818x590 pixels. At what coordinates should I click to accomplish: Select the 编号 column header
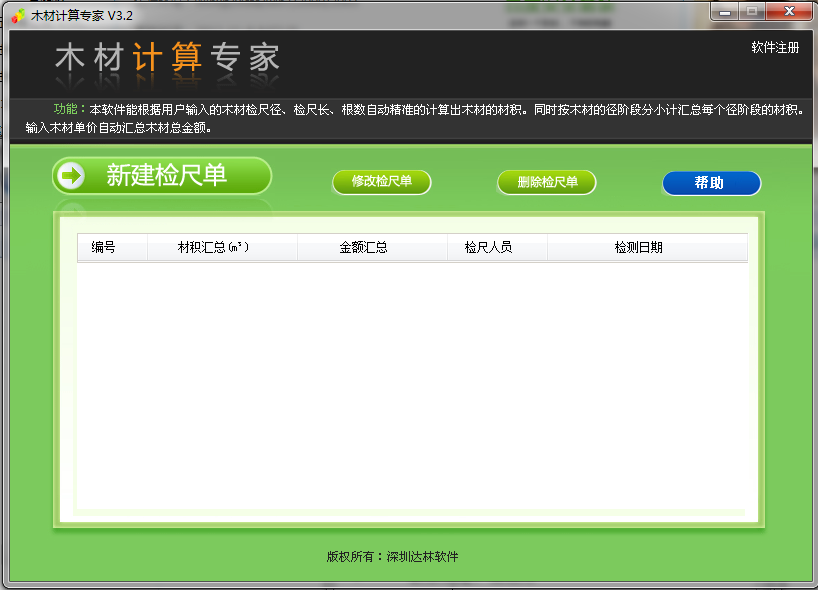(112, 247)
